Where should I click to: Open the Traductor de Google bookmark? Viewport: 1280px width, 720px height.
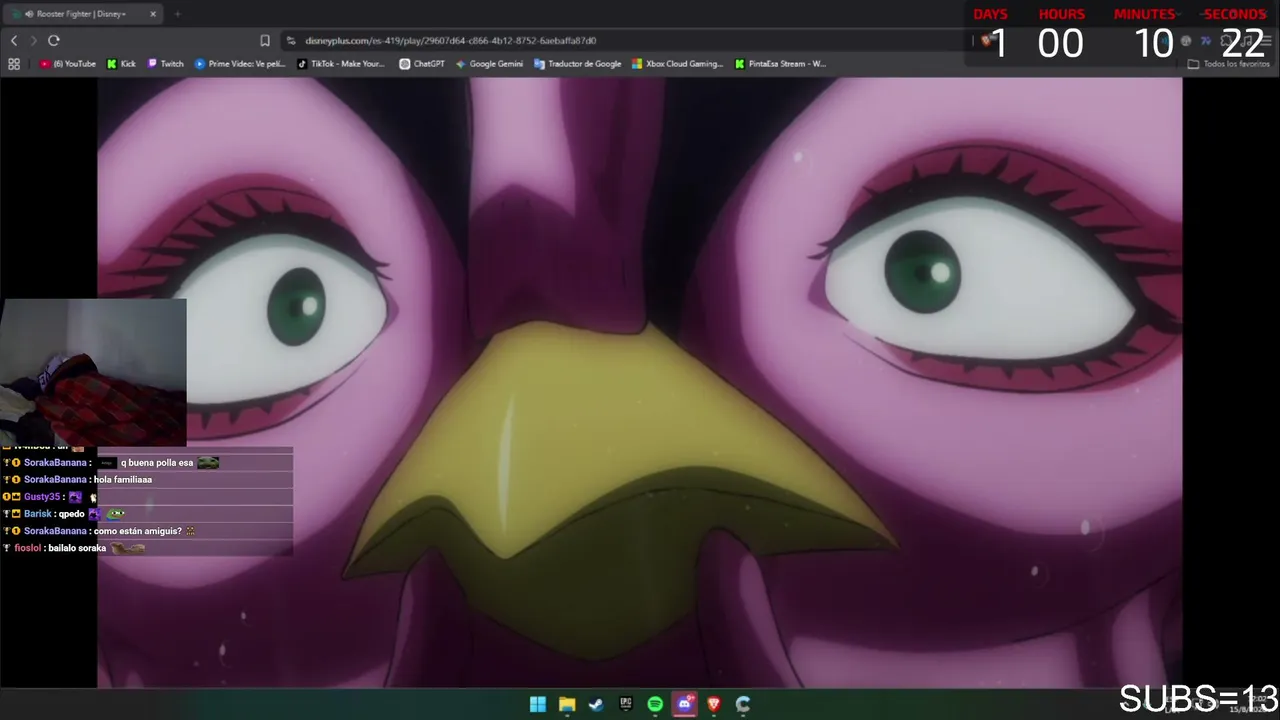tap(578, 64)
